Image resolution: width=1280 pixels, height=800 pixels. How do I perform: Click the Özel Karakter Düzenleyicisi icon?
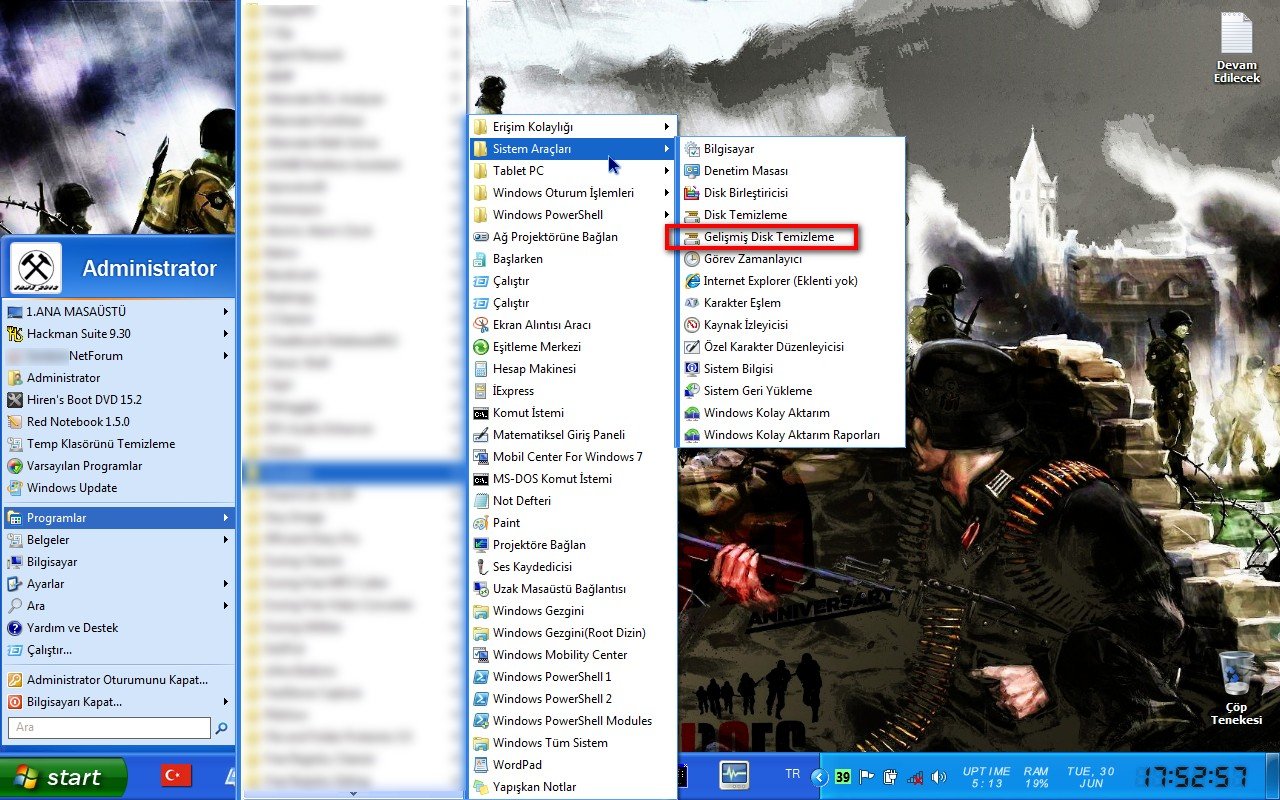(x=692, y=347)
